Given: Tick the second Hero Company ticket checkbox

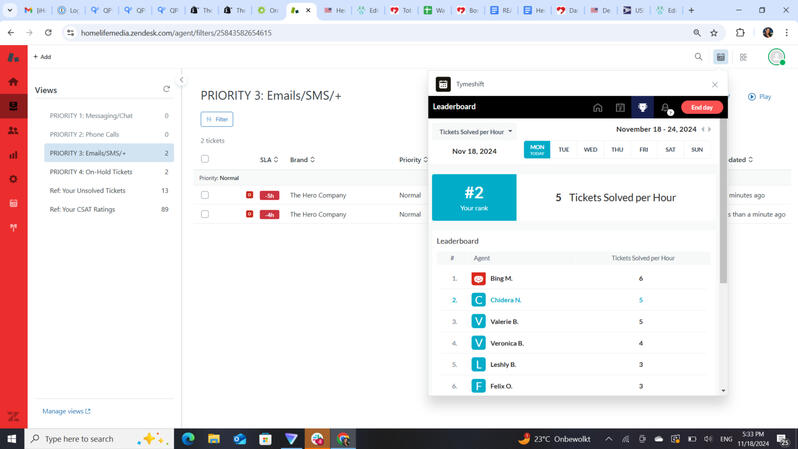Looking at the screenshot, I should click(x=205, y=214).
